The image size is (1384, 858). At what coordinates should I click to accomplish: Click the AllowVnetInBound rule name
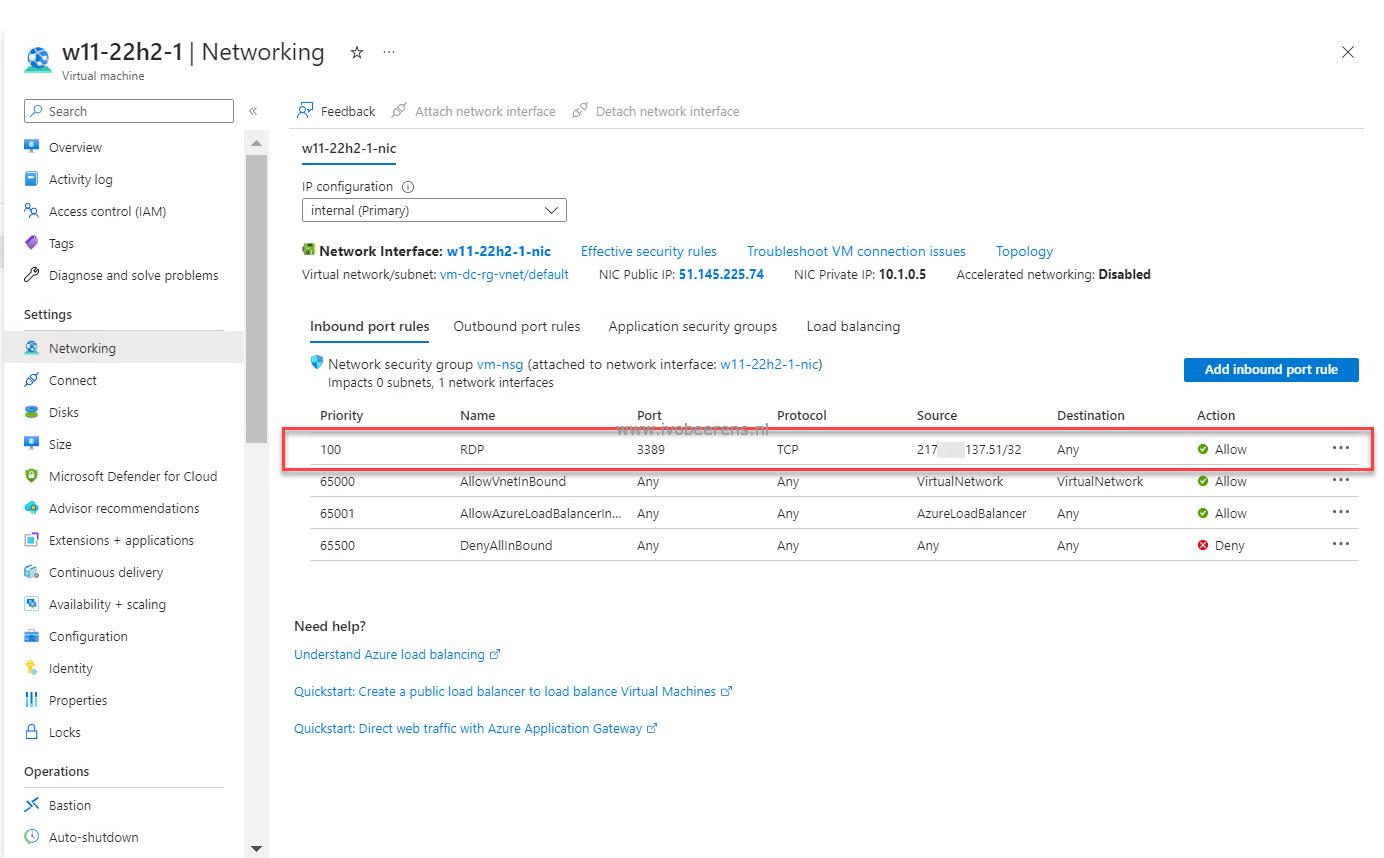pos(513,481)
